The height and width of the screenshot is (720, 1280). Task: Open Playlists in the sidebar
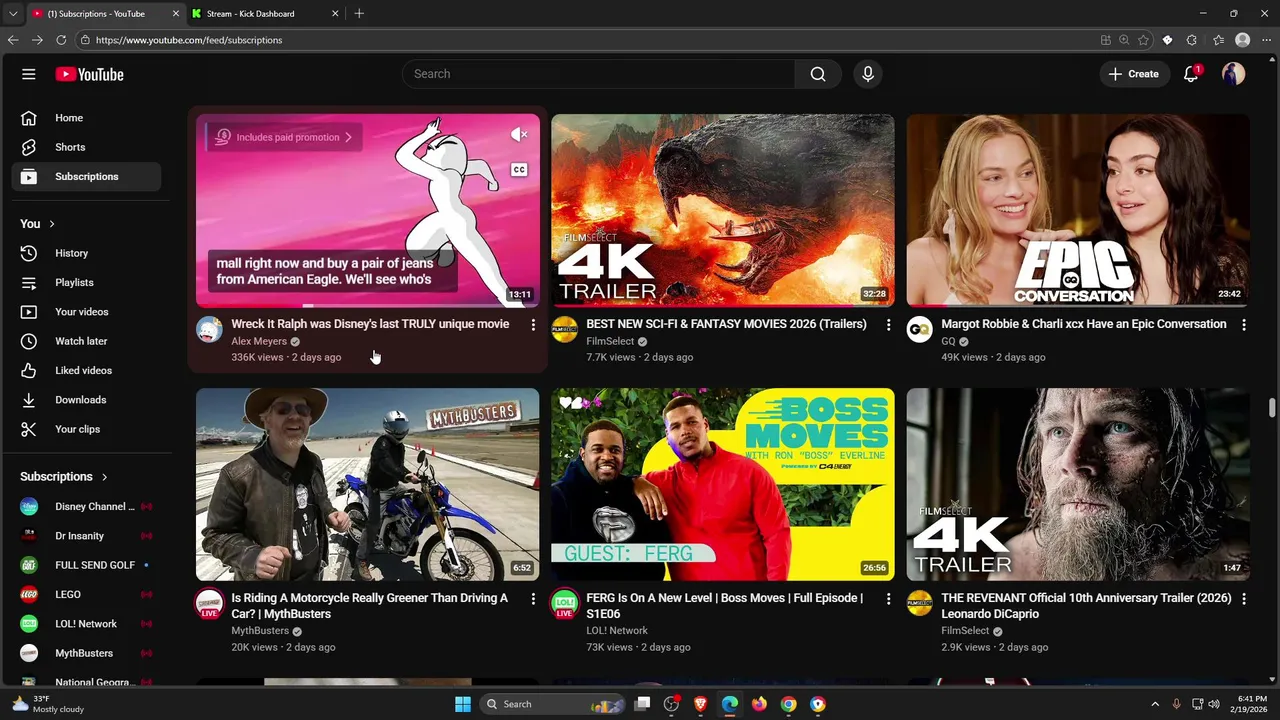pyautogui.click(x=86, y=282)
